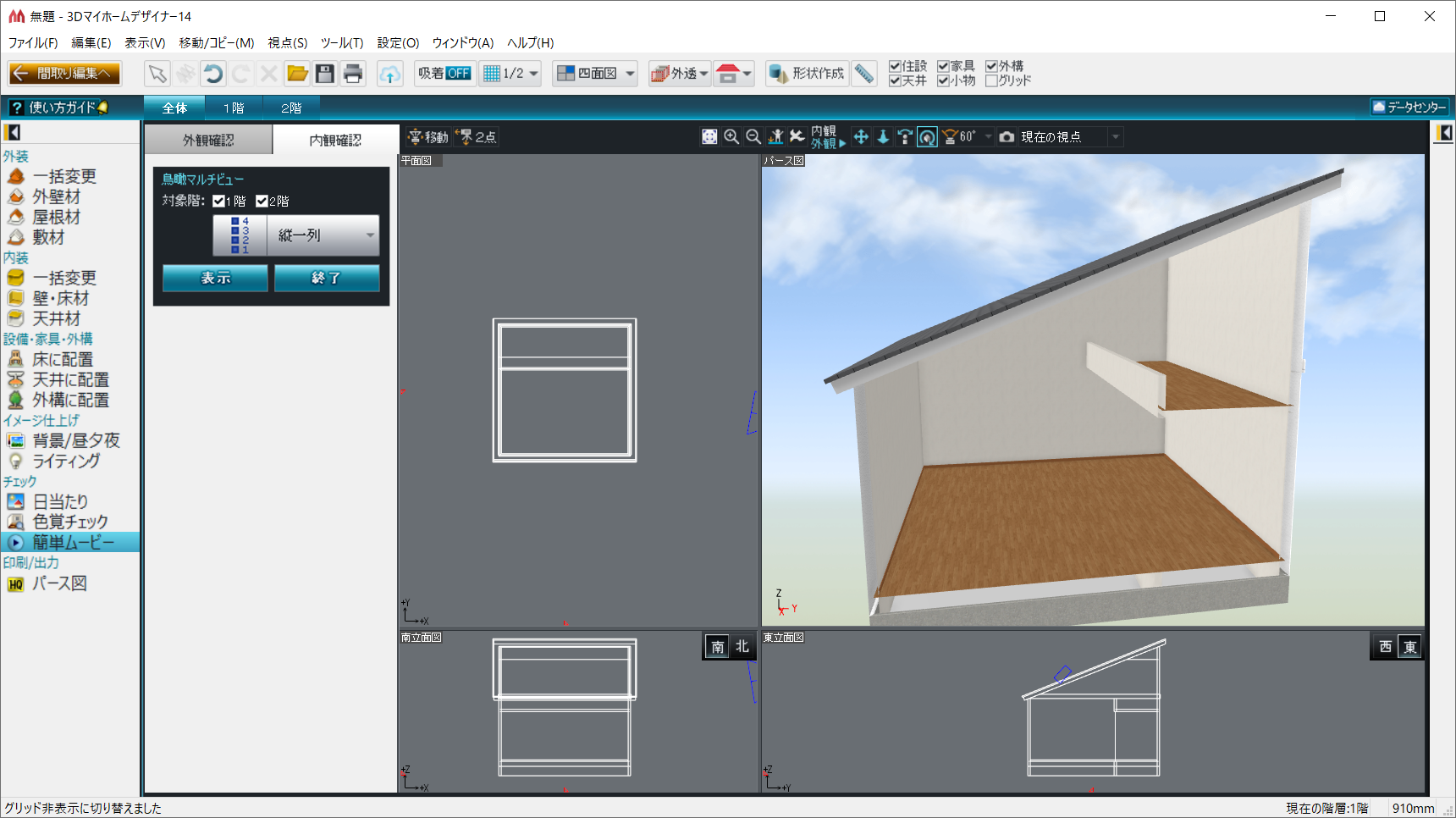Open the 現在の視点 viewpoint dropdown
The image size is (1456, 818).
(x=1115, y=137)
